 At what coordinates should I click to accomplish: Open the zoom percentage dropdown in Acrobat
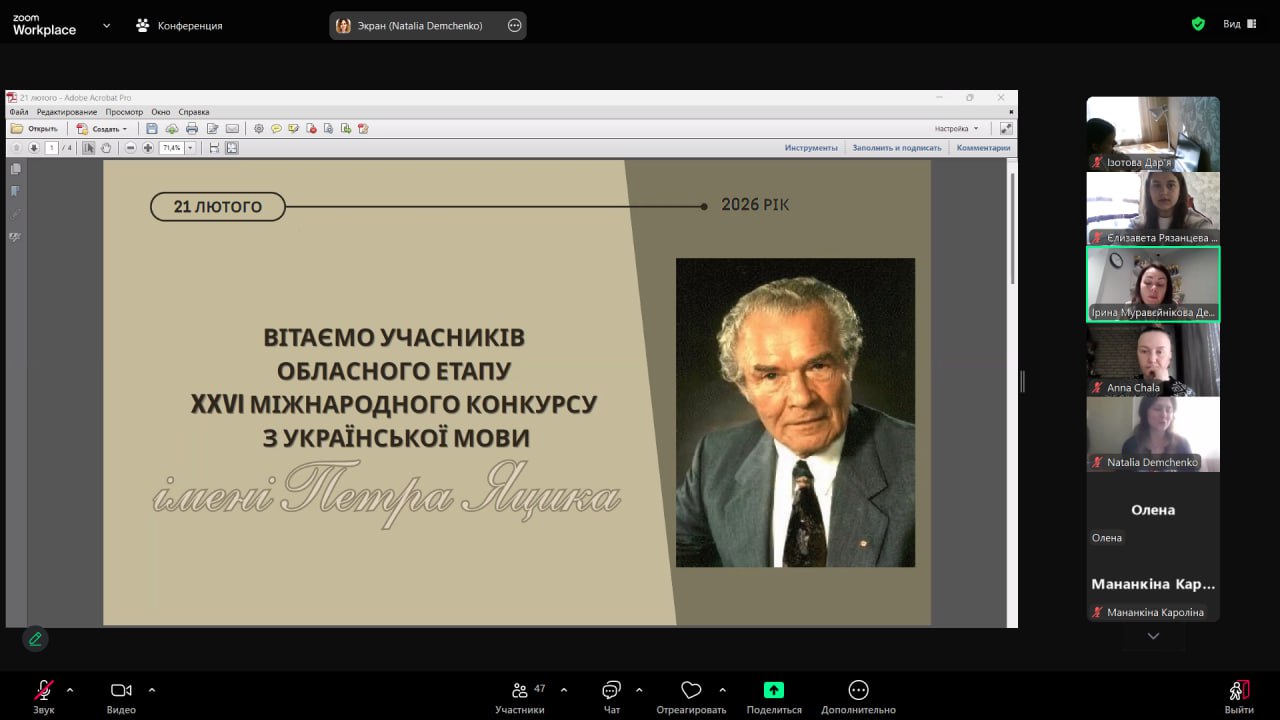point(190,148)
